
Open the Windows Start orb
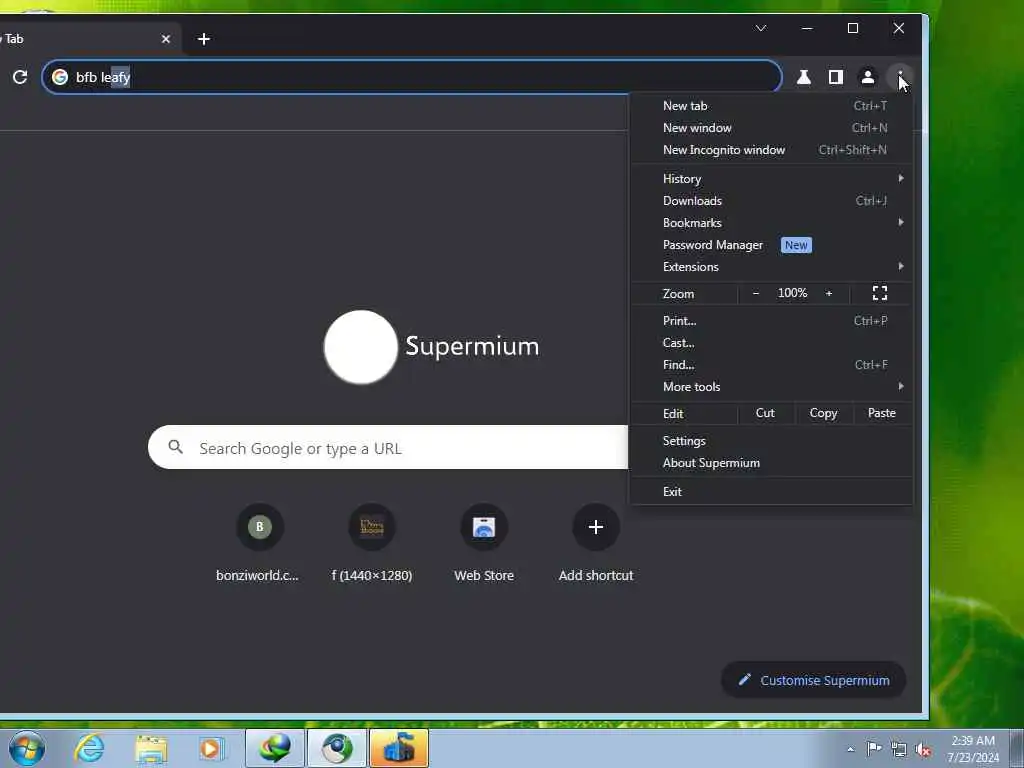pyautogui.click(x=27, y=748)
